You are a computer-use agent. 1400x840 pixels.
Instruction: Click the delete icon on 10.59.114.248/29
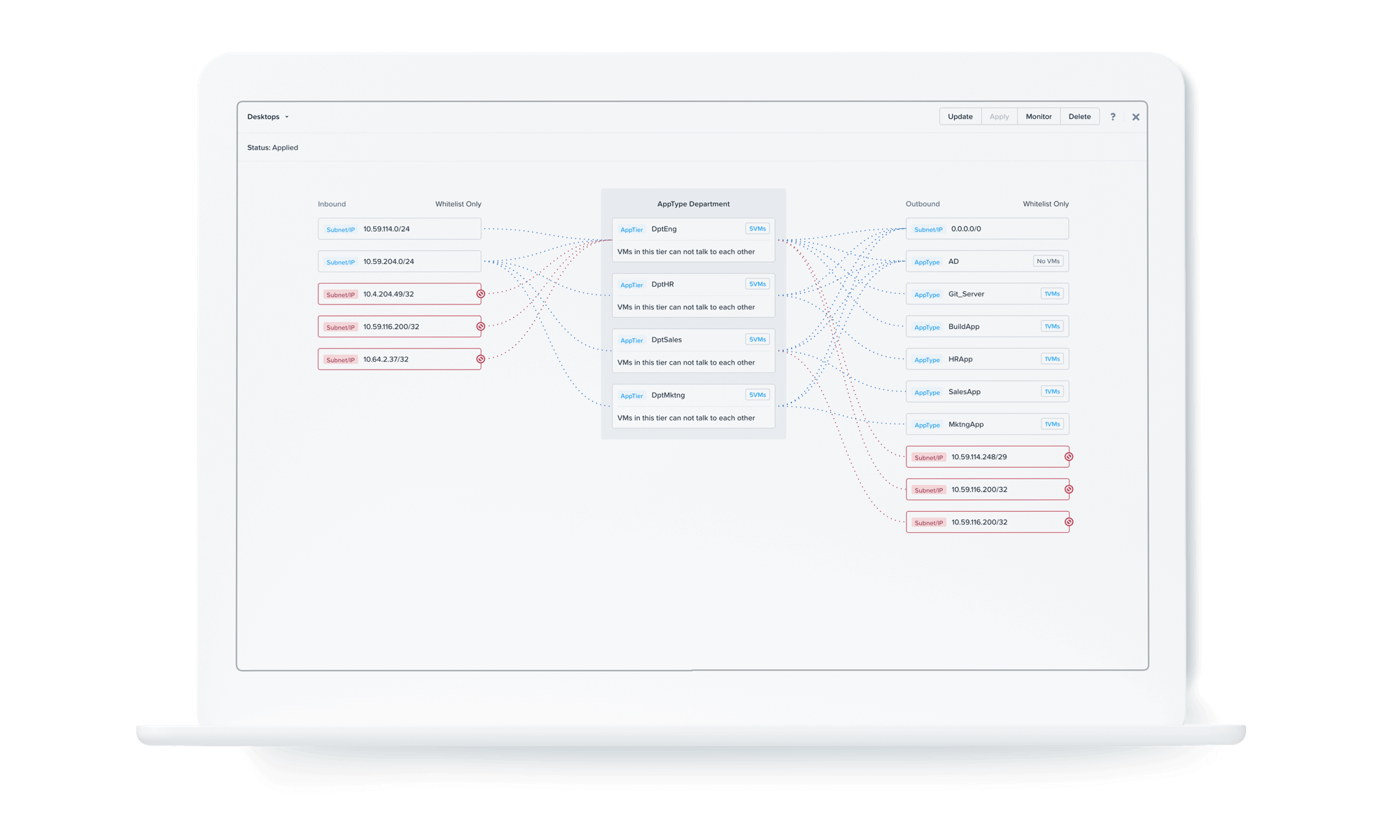[1070, 457]
